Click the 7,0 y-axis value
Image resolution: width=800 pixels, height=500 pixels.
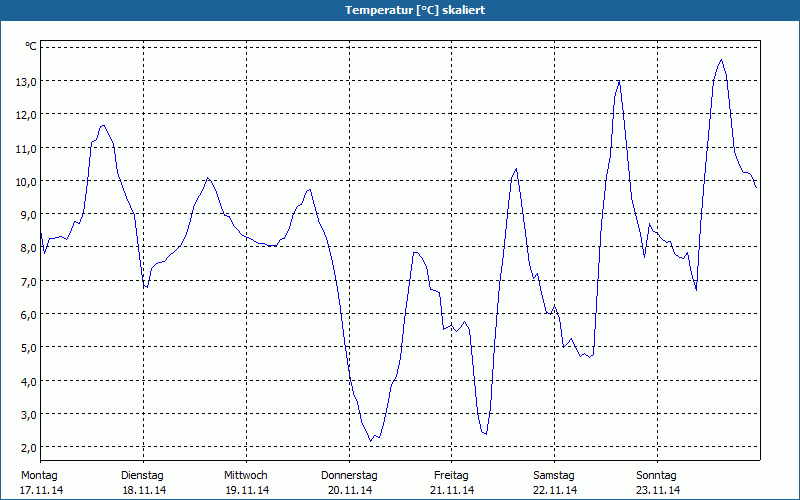coord(29,281)
